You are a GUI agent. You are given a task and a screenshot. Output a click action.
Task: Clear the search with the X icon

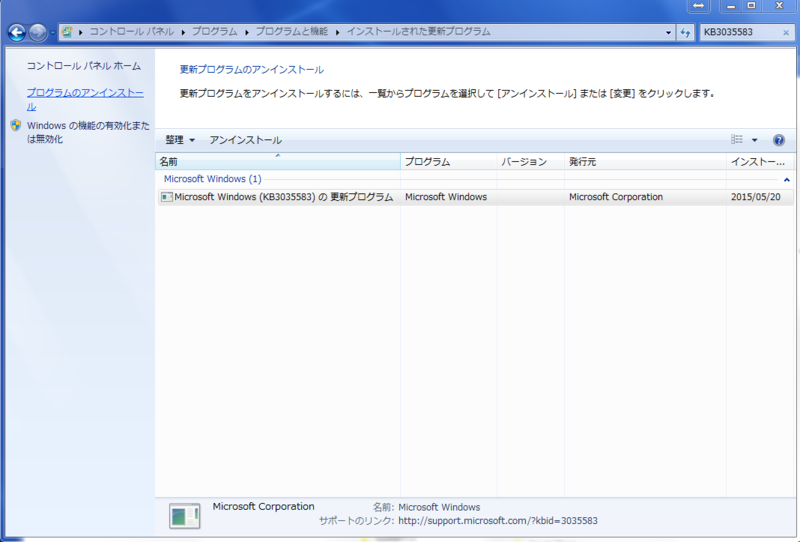(x=786, y=33)
